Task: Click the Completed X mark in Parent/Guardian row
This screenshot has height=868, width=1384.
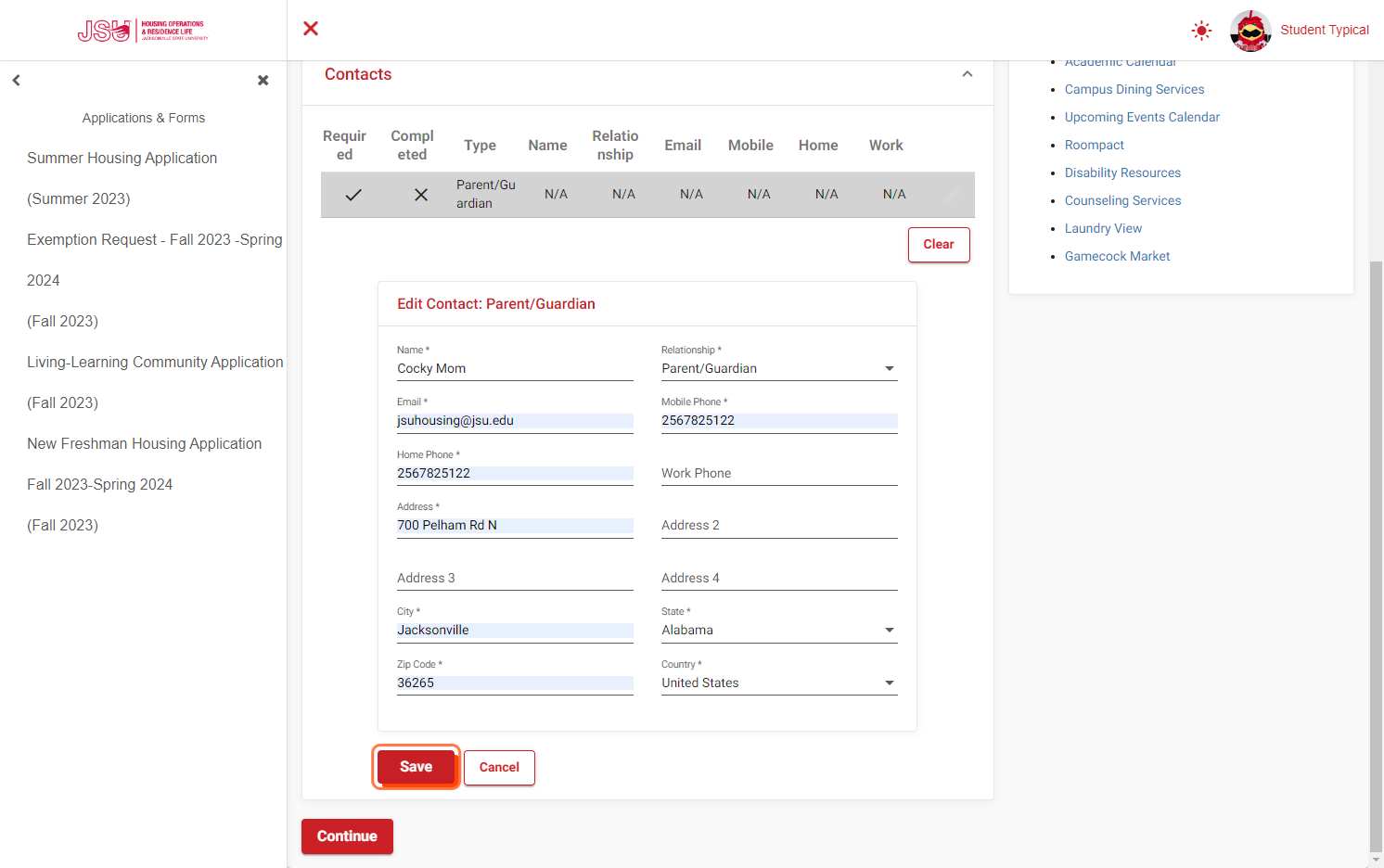Action: click(x=421, y=195)
